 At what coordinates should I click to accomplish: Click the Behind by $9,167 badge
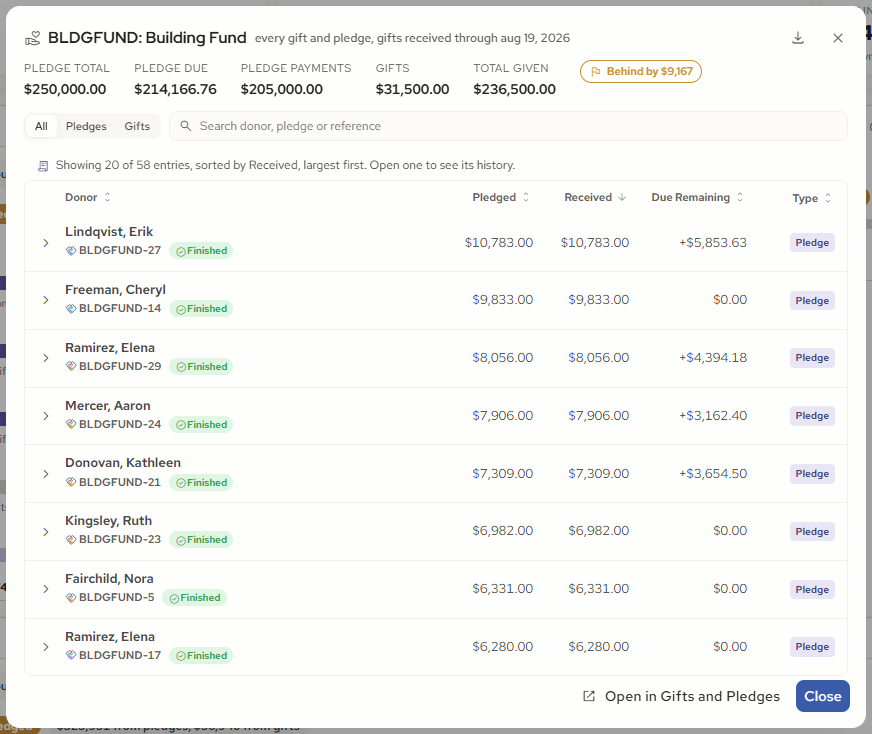click(x=641, y=72)
